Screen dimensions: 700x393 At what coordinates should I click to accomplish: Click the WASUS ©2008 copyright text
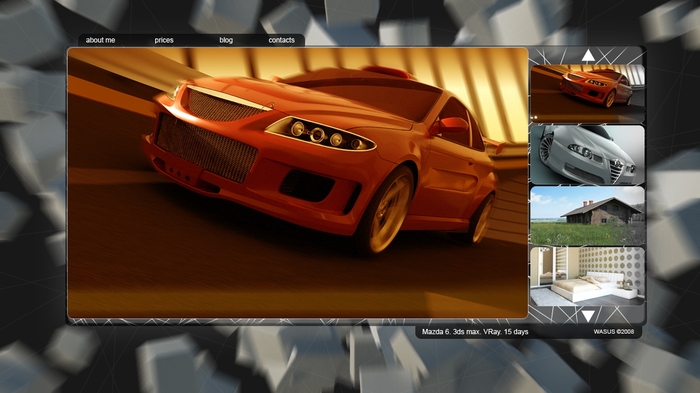(x=613, y=332)
